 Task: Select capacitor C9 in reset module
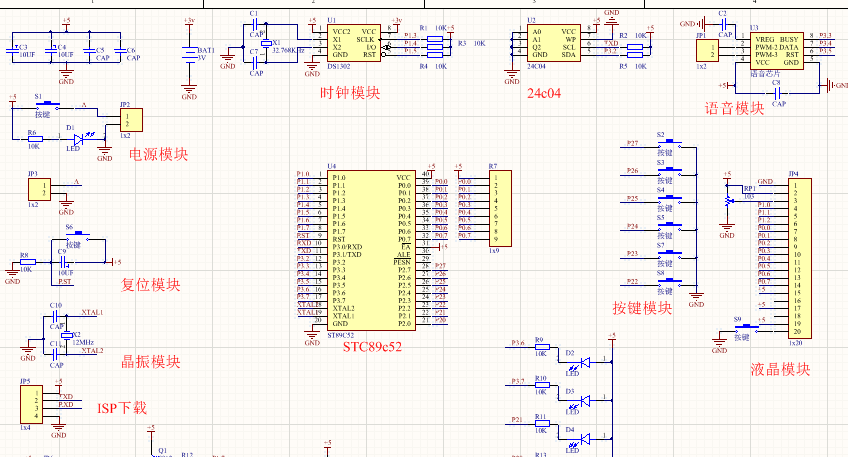(x=64, y=262)
